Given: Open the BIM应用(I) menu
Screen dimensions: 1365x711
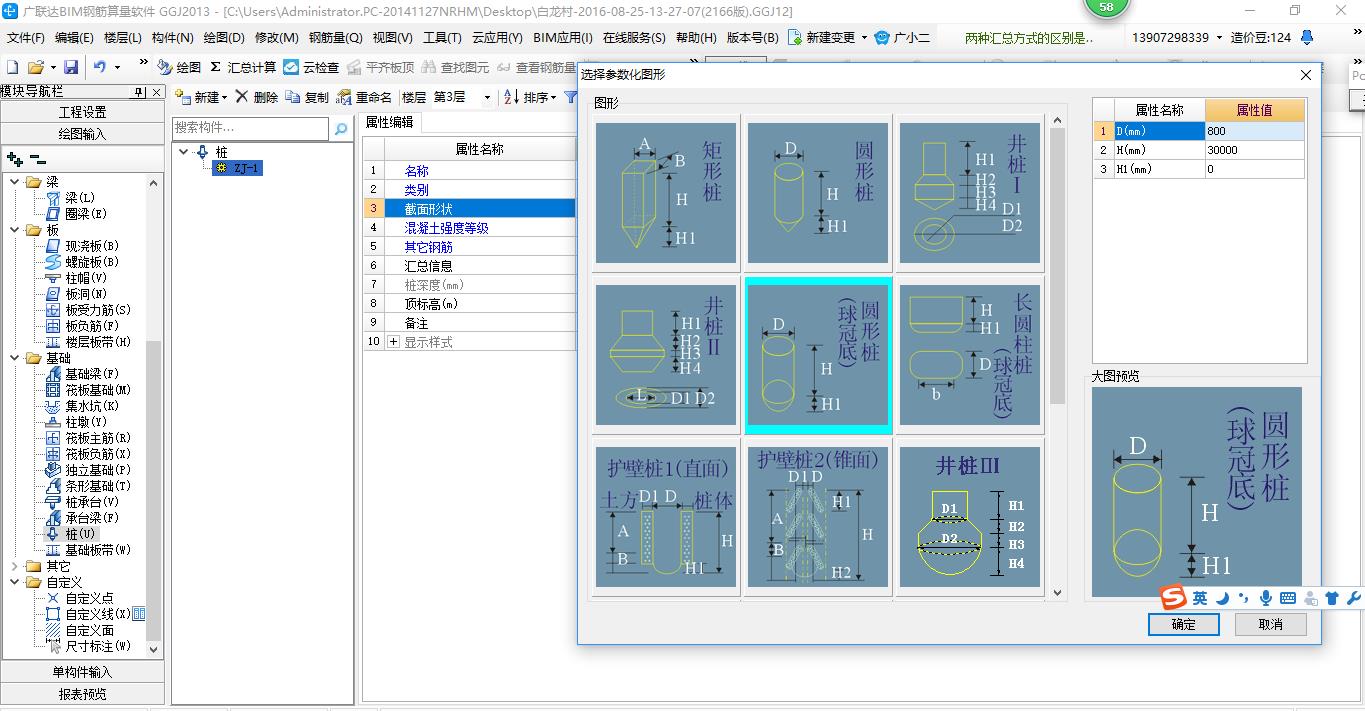Looking at the screenshot, I should [x=563, y=37].
